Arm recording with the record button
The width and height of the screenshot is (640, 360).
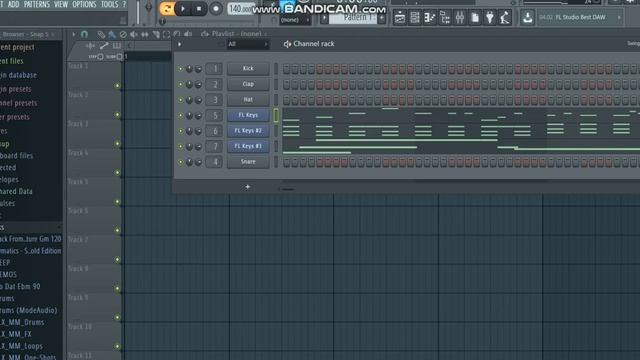click(x=216, y=9)
